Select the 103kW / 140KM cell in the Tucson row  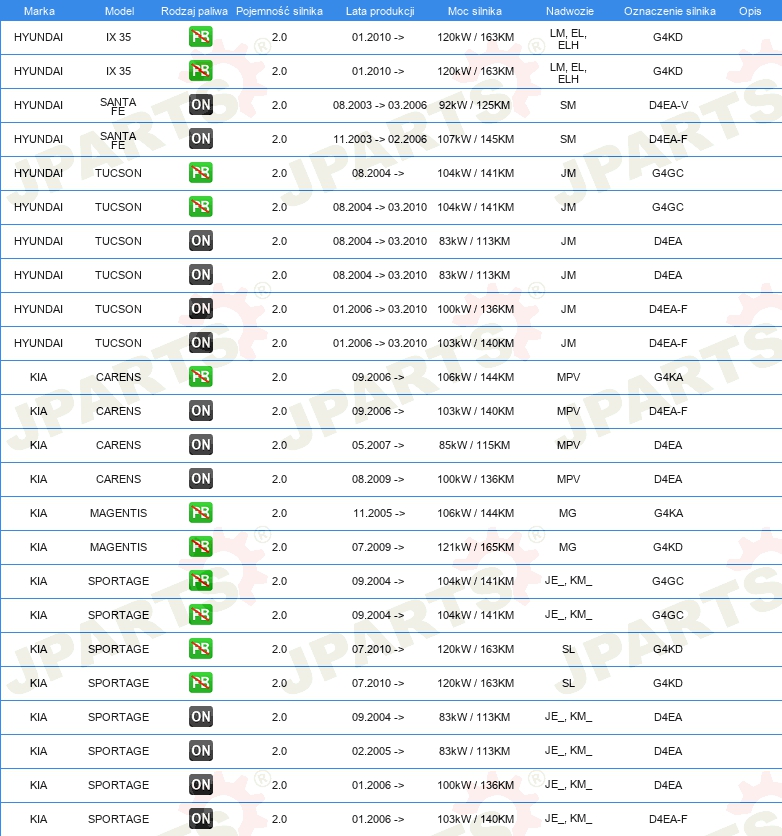[x=475, y=343]
